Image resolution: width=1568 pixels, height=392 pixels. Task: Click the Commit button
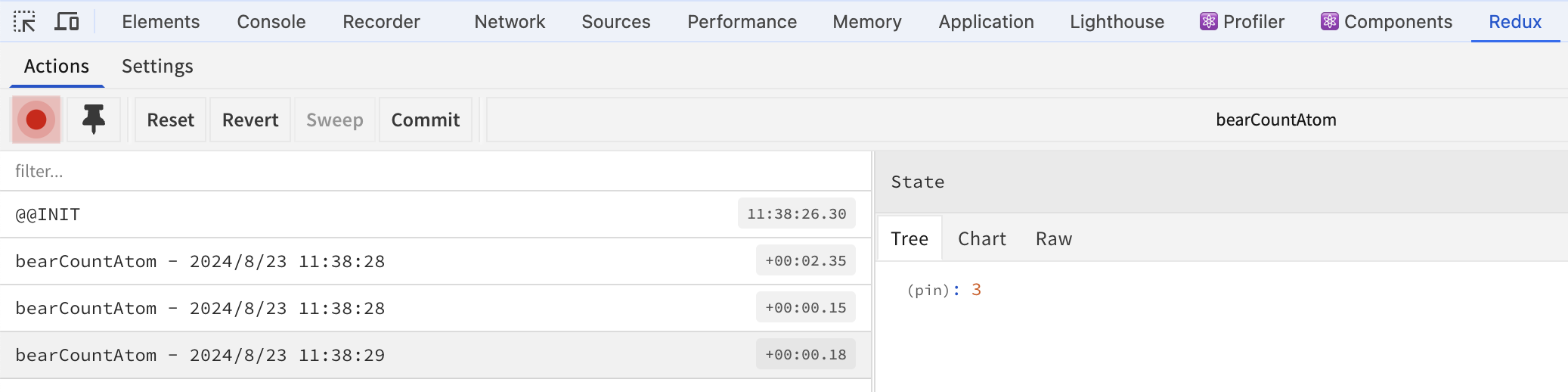coord(426,120)
